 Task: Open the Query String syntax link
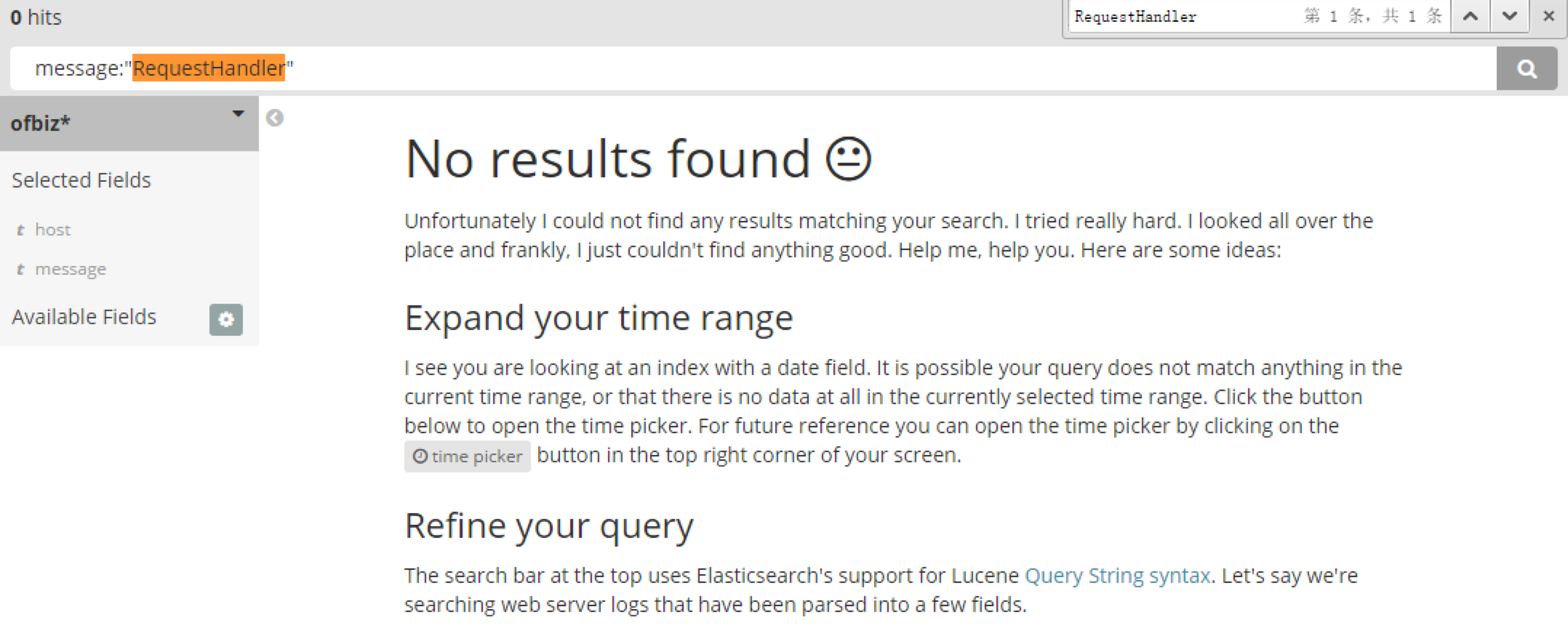[x=1117, y=576]
